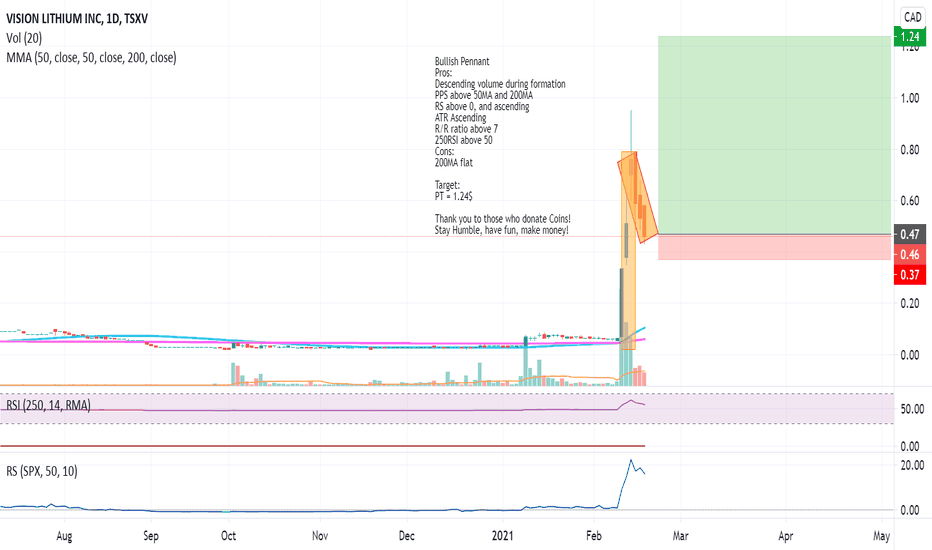Click the 'Descending volume during formation' note
Viewport: 932px width, 550px height.
point(500,84)
